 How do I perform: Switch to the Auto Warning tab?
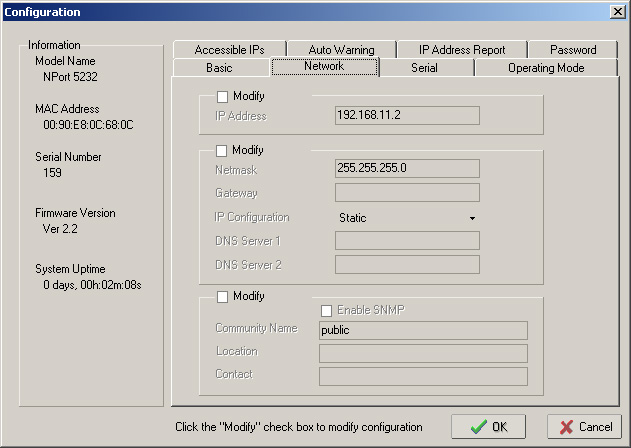click(x=341, y=50)
